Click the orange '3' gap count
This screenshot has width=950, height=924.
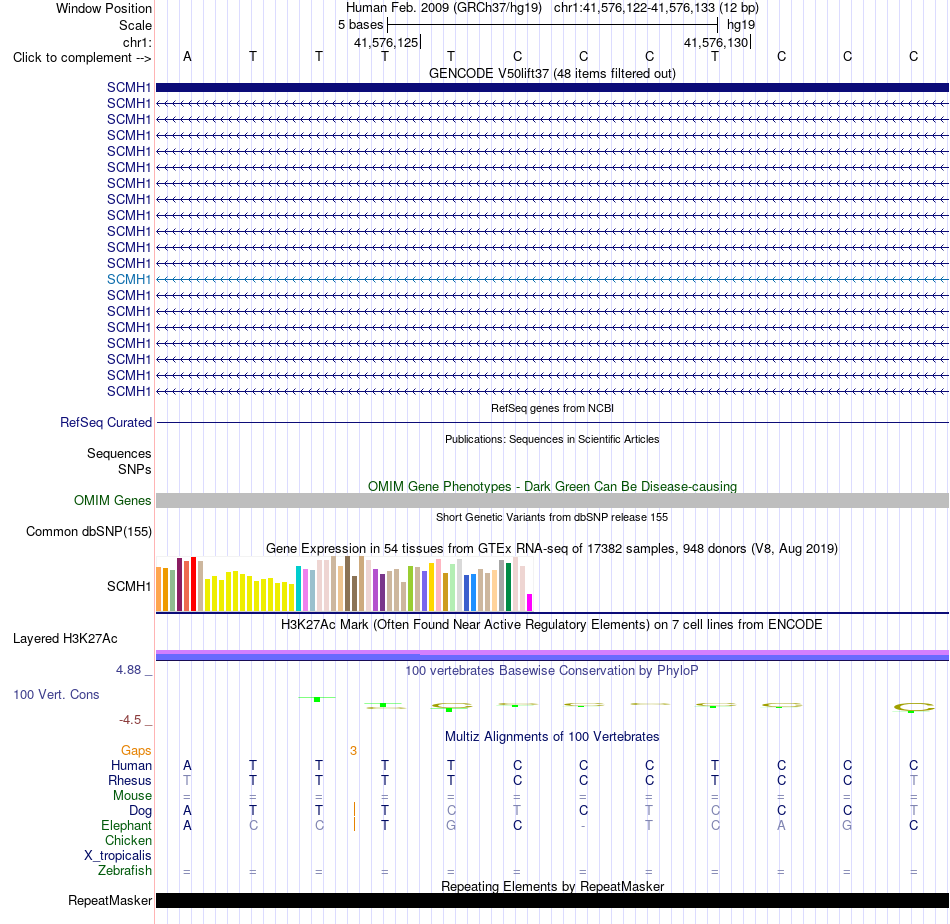(353, 751)
